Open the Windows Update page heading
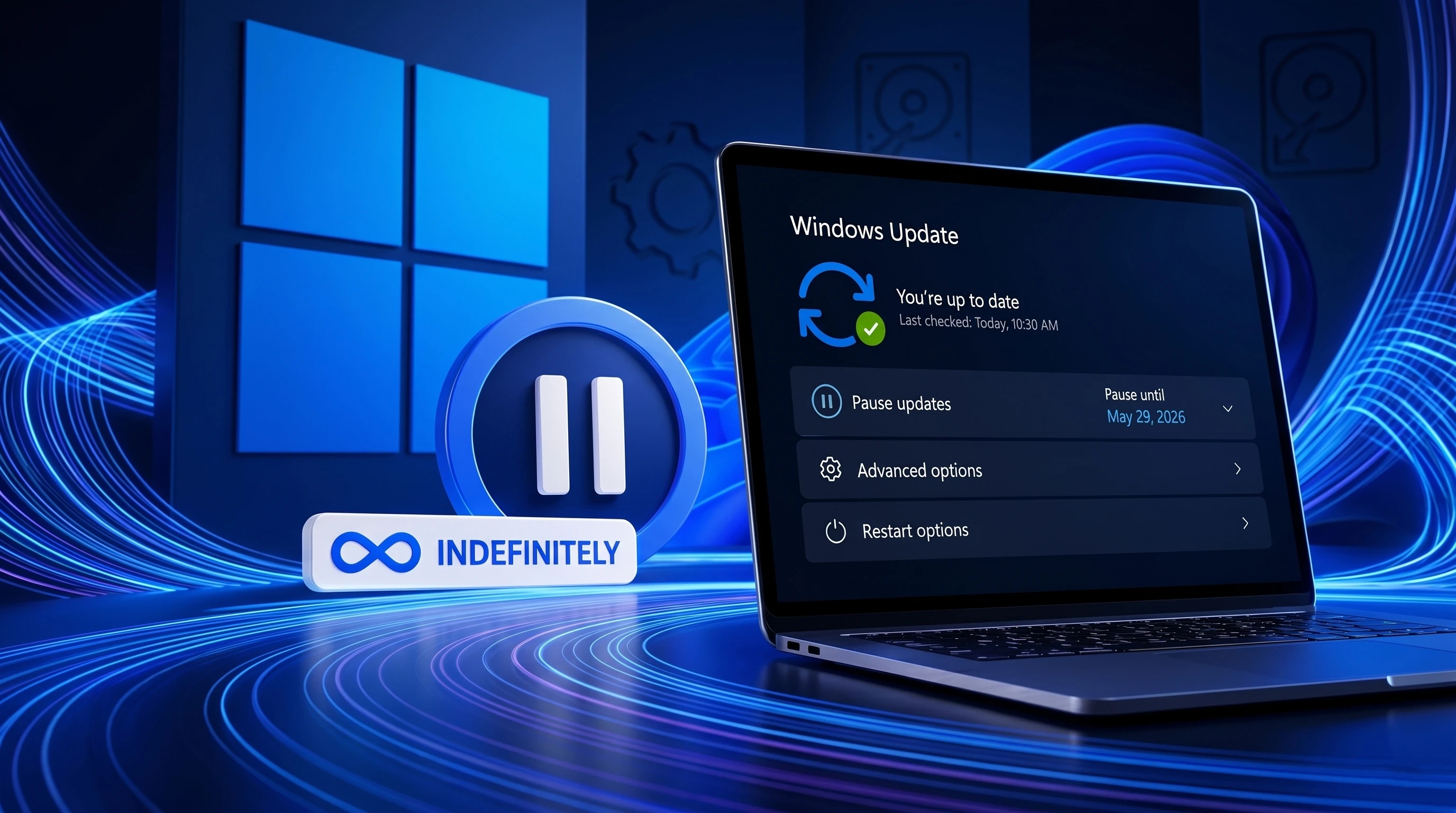 click(875, 231)
